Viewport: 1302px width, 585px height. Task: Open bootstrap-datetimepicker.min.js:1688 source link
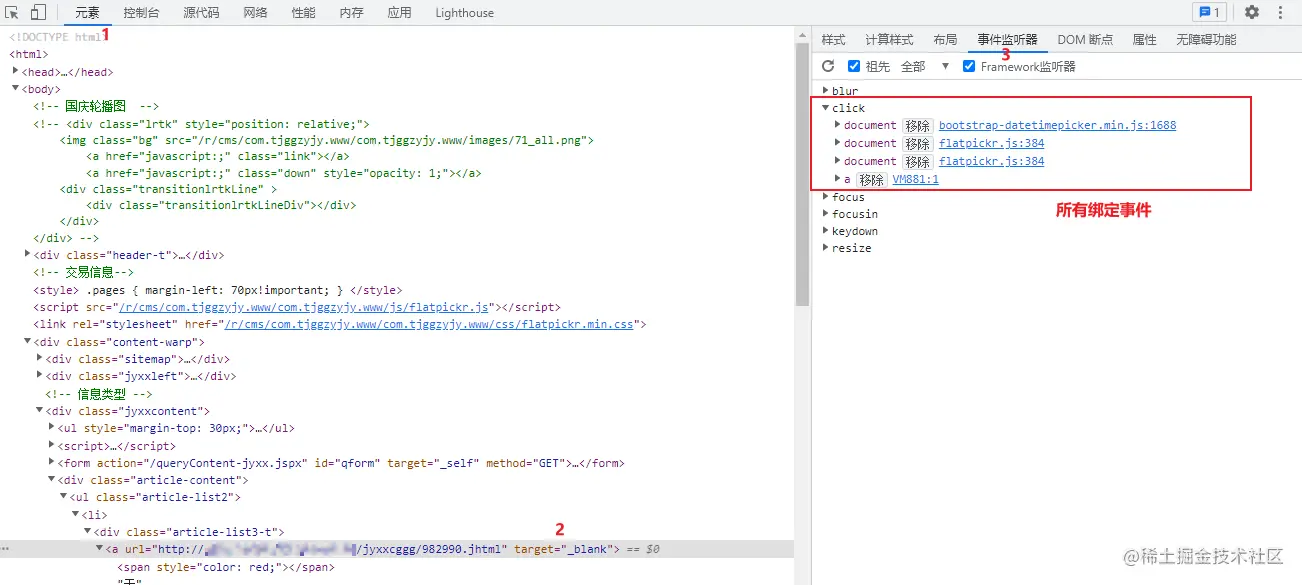(1057, 126)
